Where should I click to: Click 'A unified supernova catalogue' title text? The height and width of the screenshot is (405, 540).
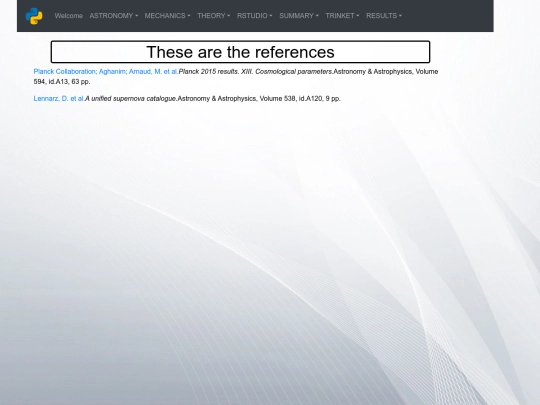point(131,98)
